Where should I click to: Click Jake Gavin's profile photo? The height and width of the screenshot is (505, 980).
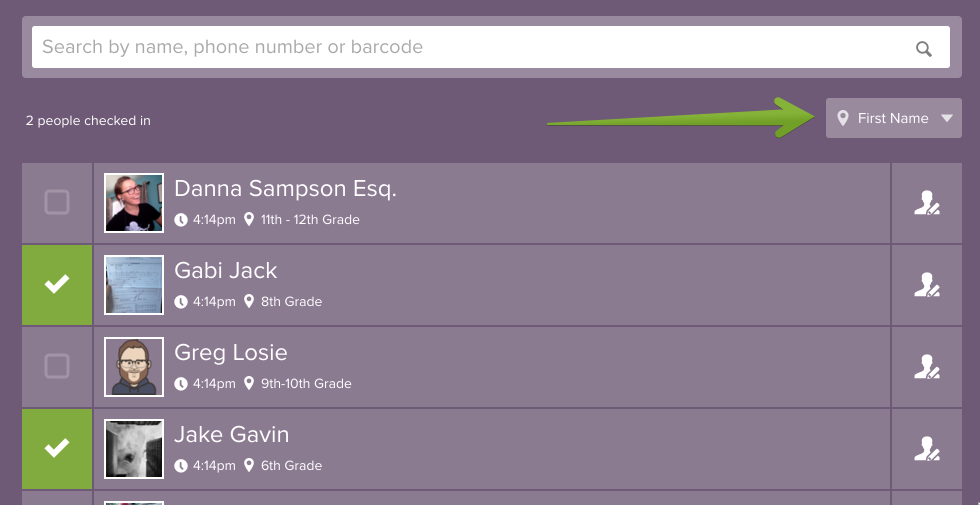(x=134, y=449)
